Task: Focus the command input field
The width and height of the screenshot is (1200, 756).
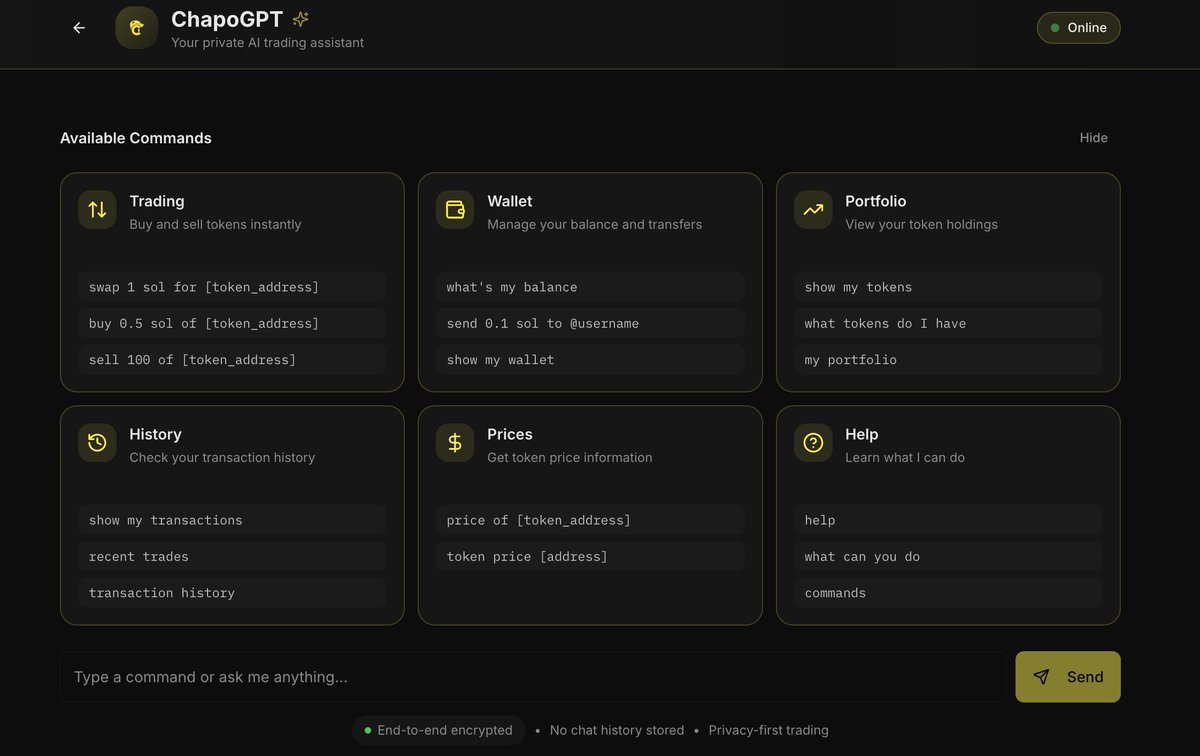Action: pyautogui.click(x=533, y=677)
